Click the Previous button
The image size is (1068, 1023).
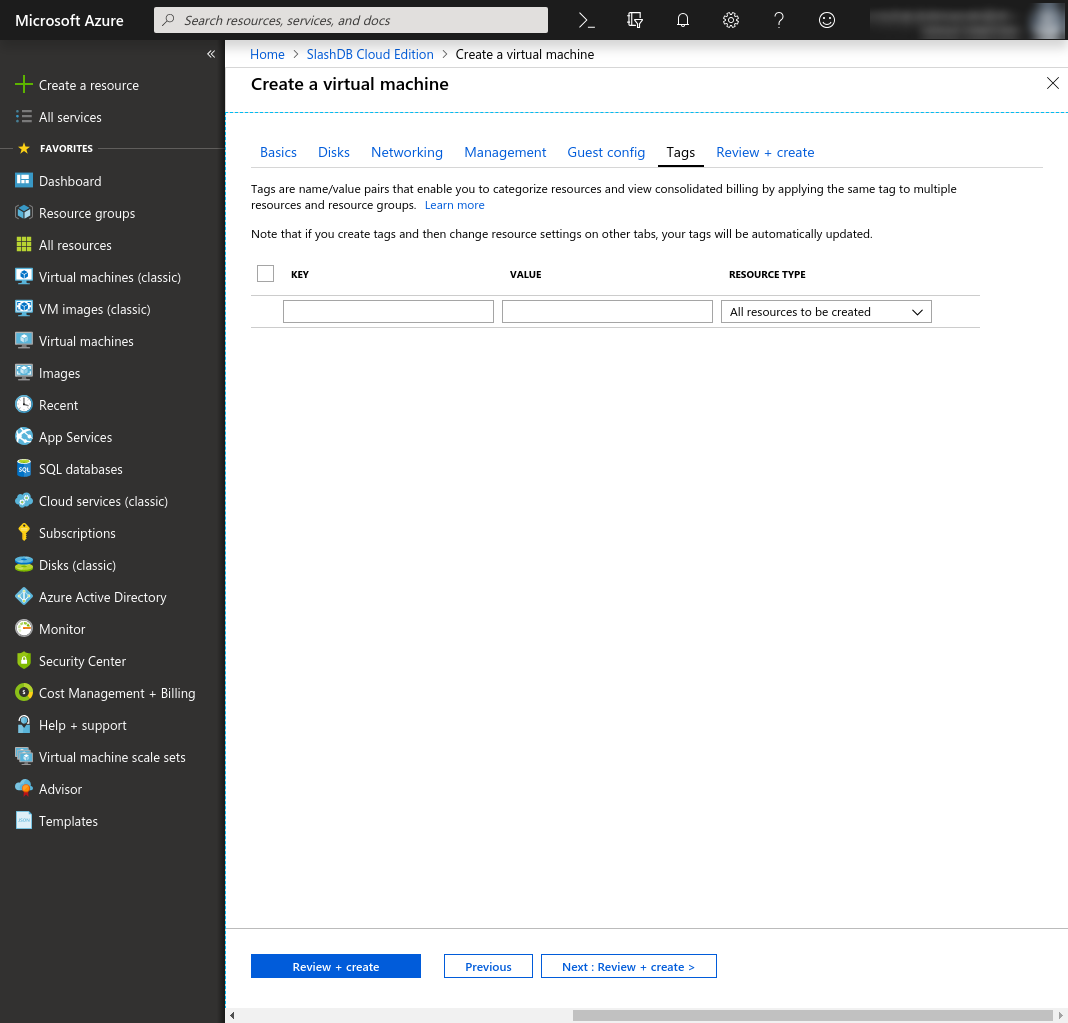(488, 967)
